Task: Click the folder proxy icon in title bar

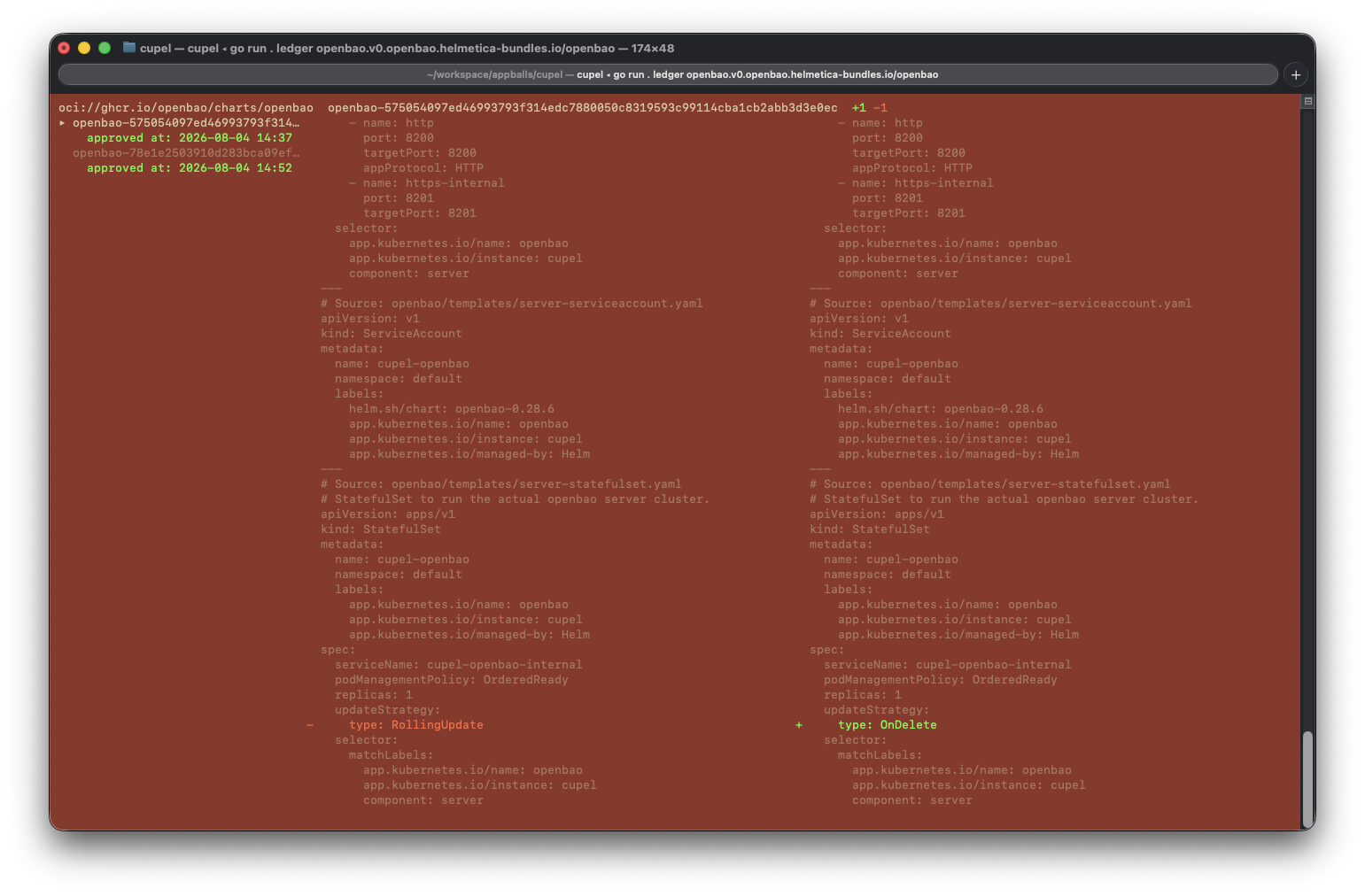Action: click(129, 48)
